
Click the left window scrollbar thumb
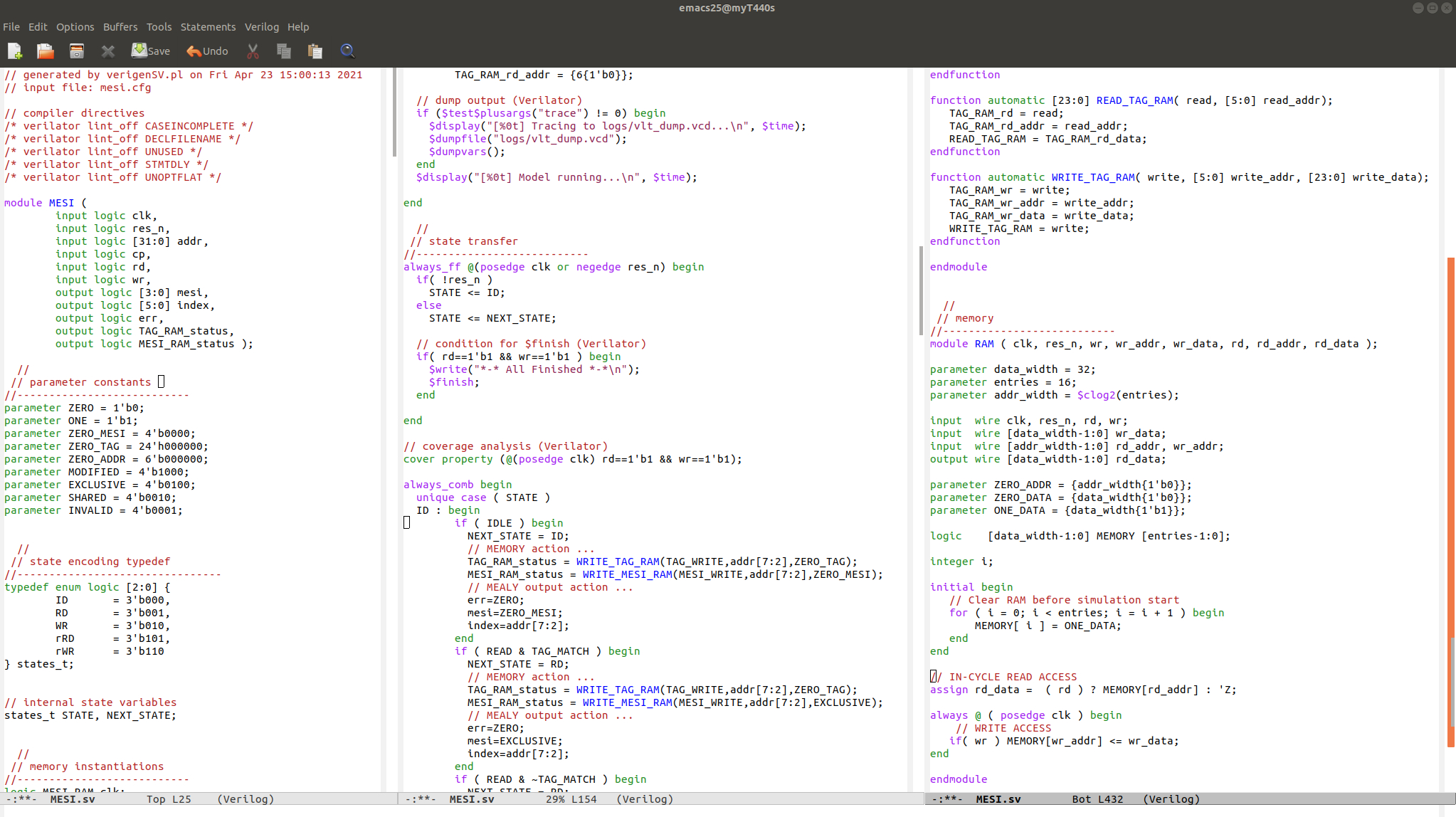point(395,112)
